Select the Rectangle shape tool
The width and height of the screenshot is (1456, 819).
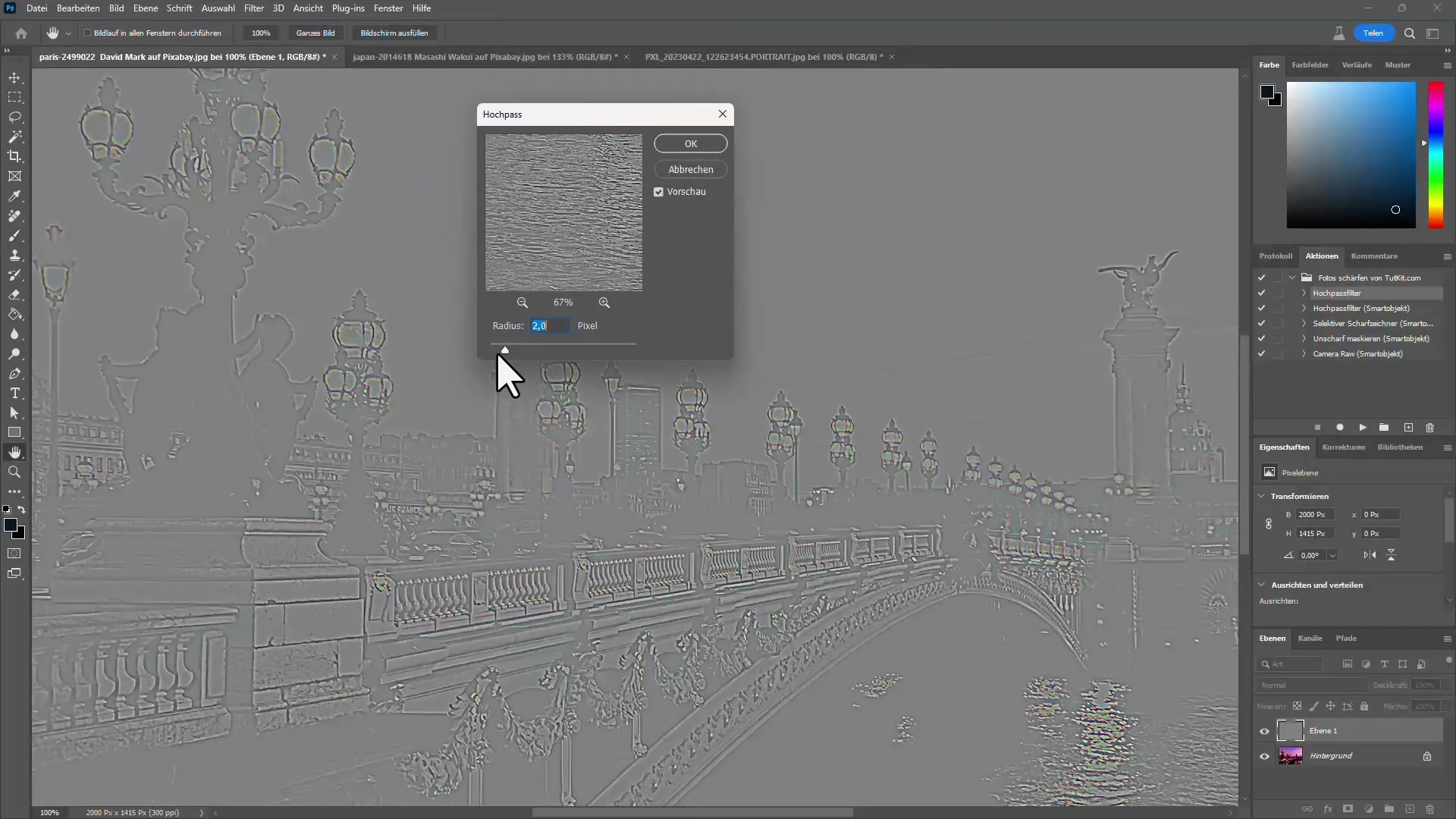(x=14, y=432)
